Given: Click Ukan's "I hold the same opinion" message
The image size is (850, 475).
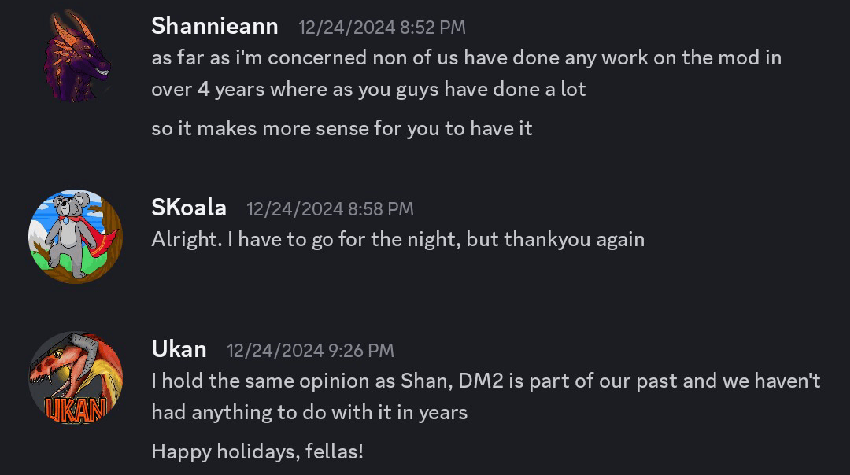Looking at the screenshot, I should pos(486,396).
